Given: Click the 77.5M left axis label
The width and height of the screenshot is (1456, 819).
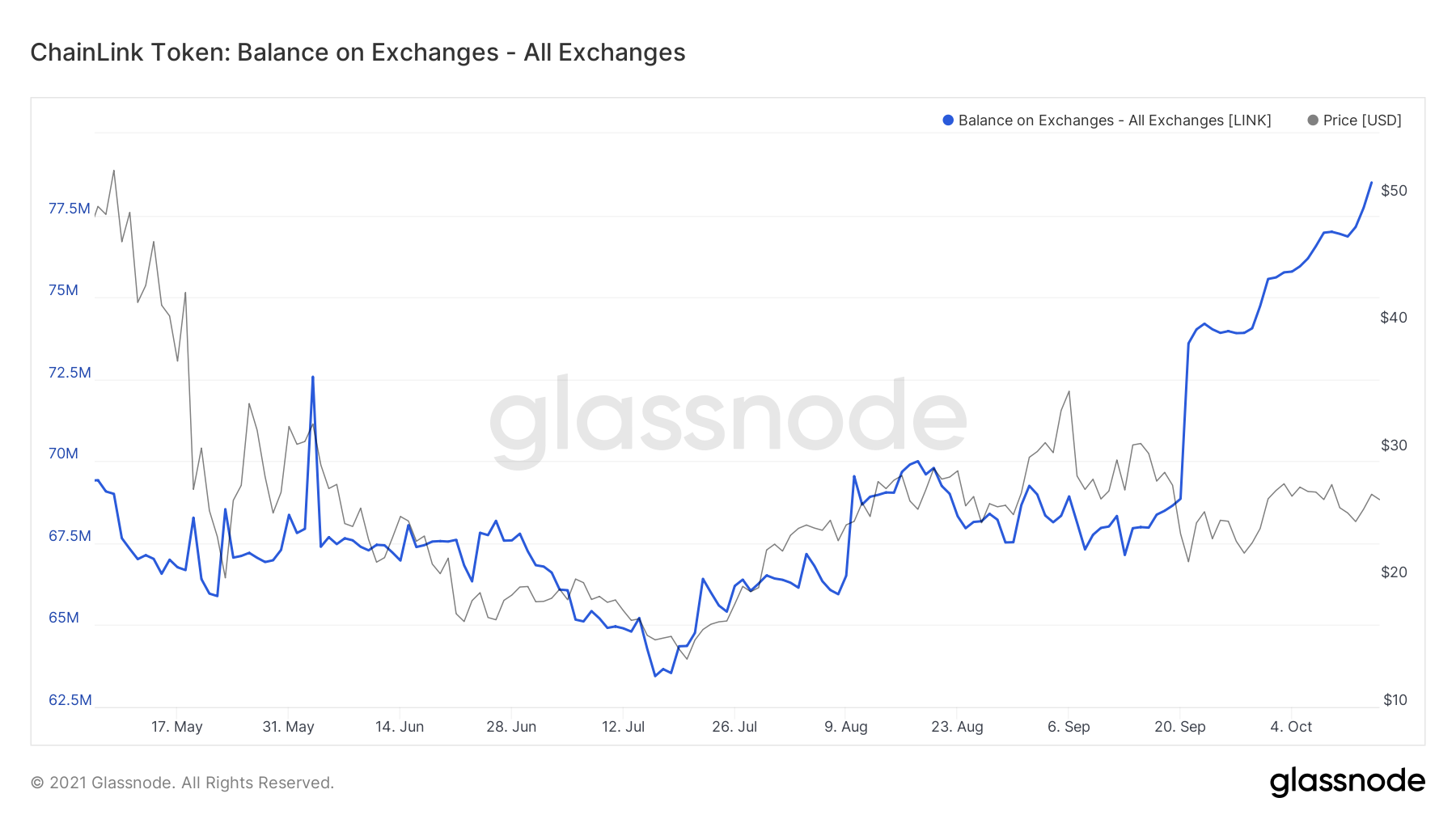Looking at the screenshot, I should click(70, 209).
